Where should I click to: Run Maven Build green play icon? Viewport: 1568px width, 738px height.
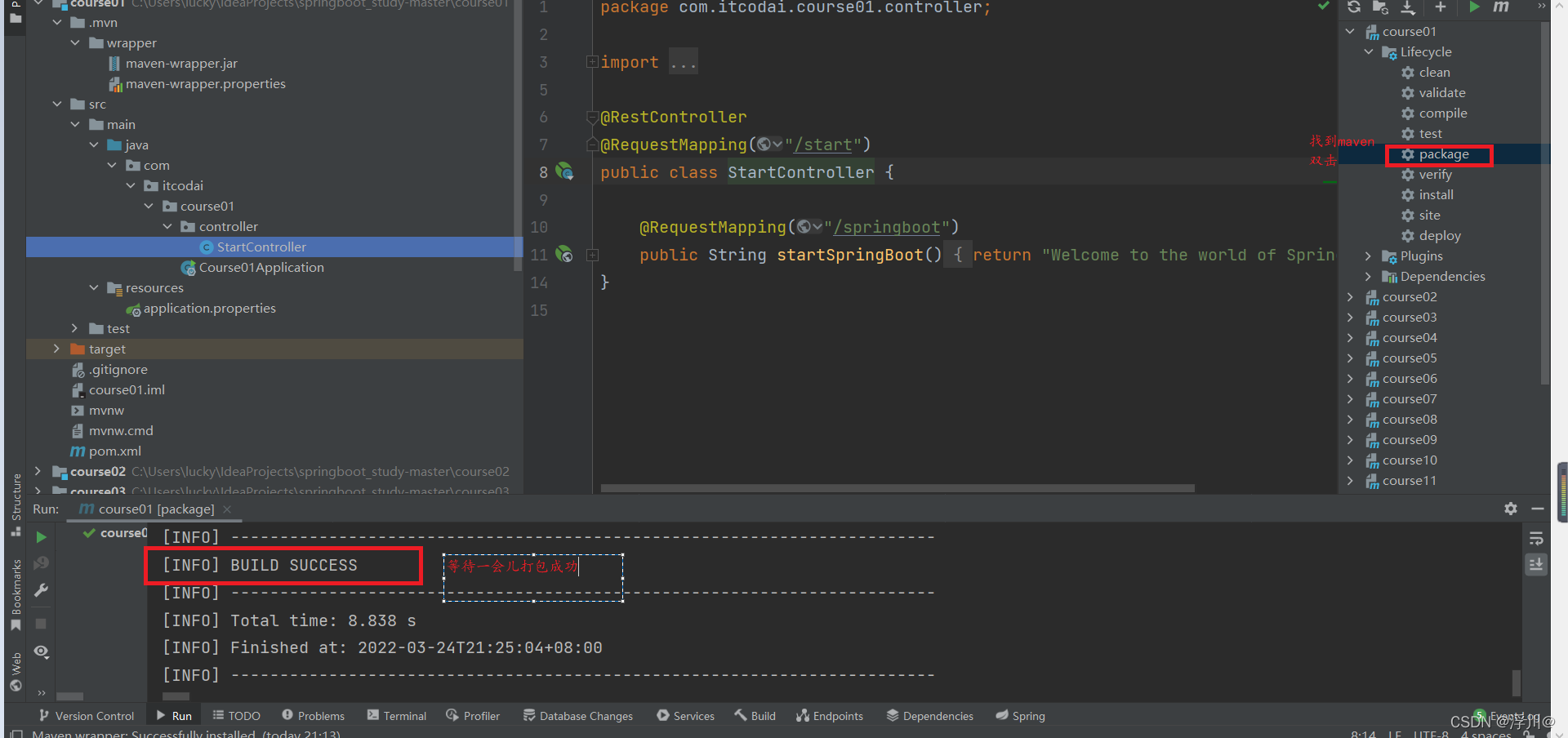[1474, 7]
